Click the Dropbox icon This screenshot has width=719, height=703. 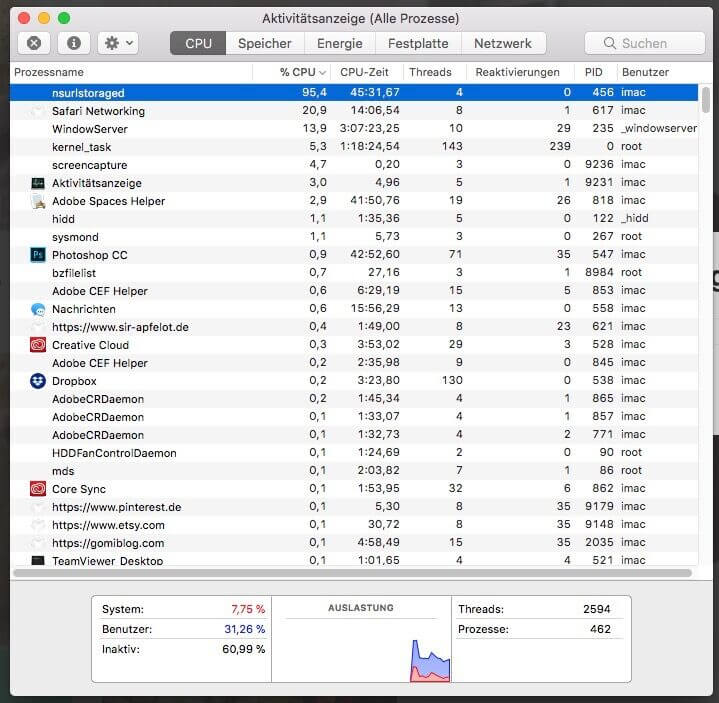point(38,381)
